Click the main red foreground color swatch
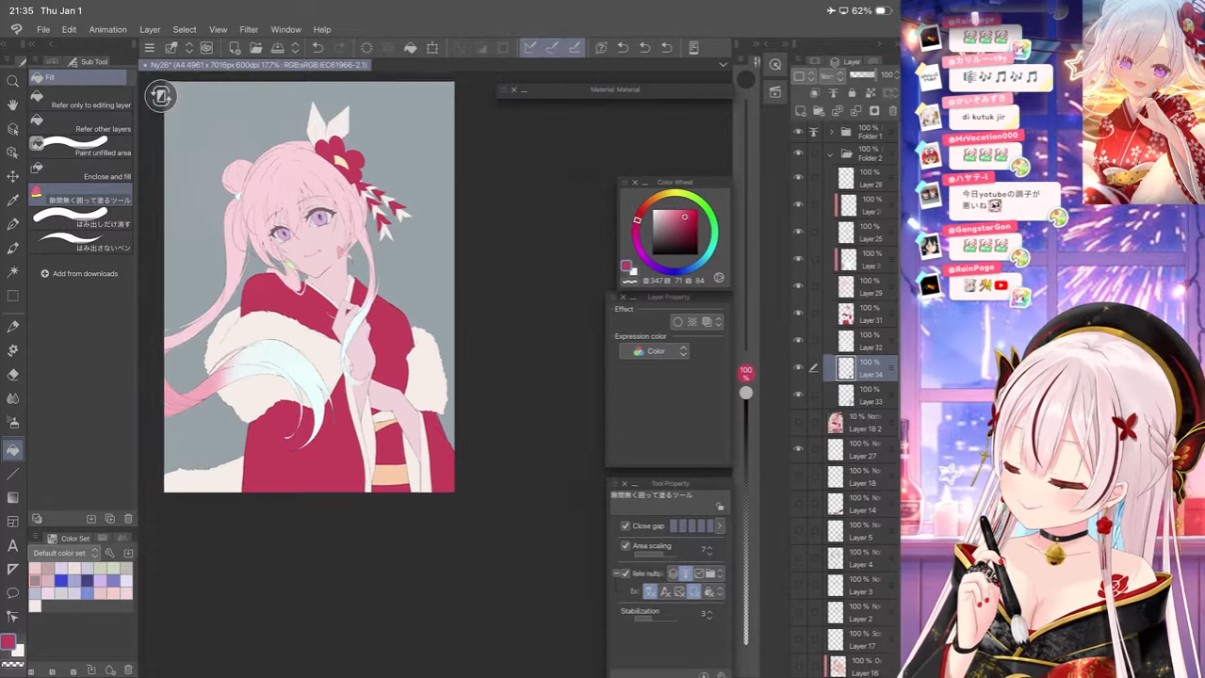Viewport: 1205px width, 678px height. (8, 642)
